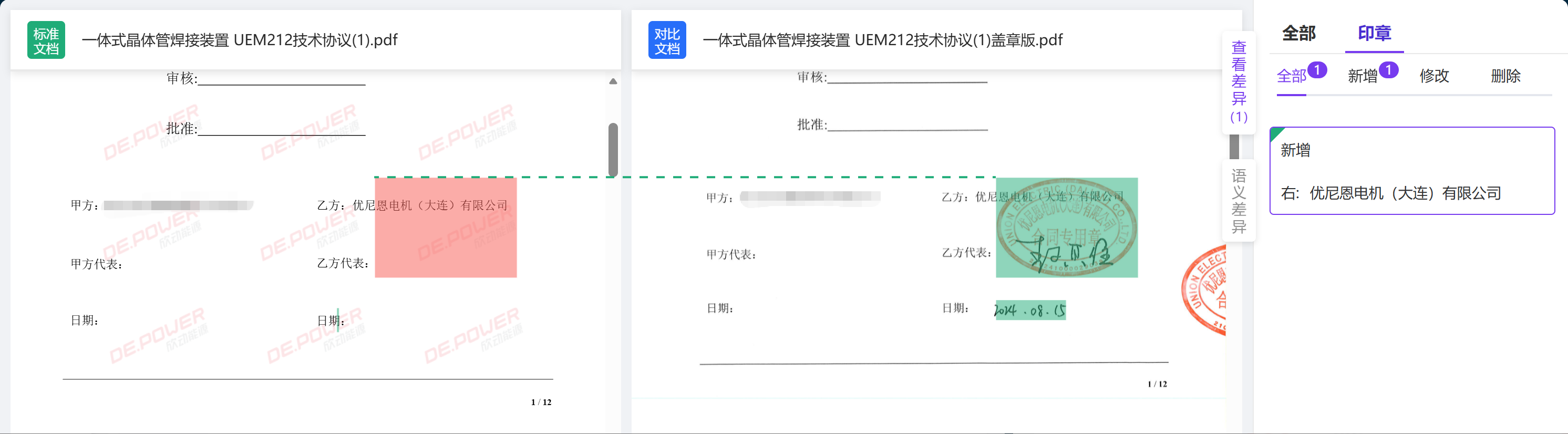Click the scroll-up arrow in standard document

click(613, 81)
